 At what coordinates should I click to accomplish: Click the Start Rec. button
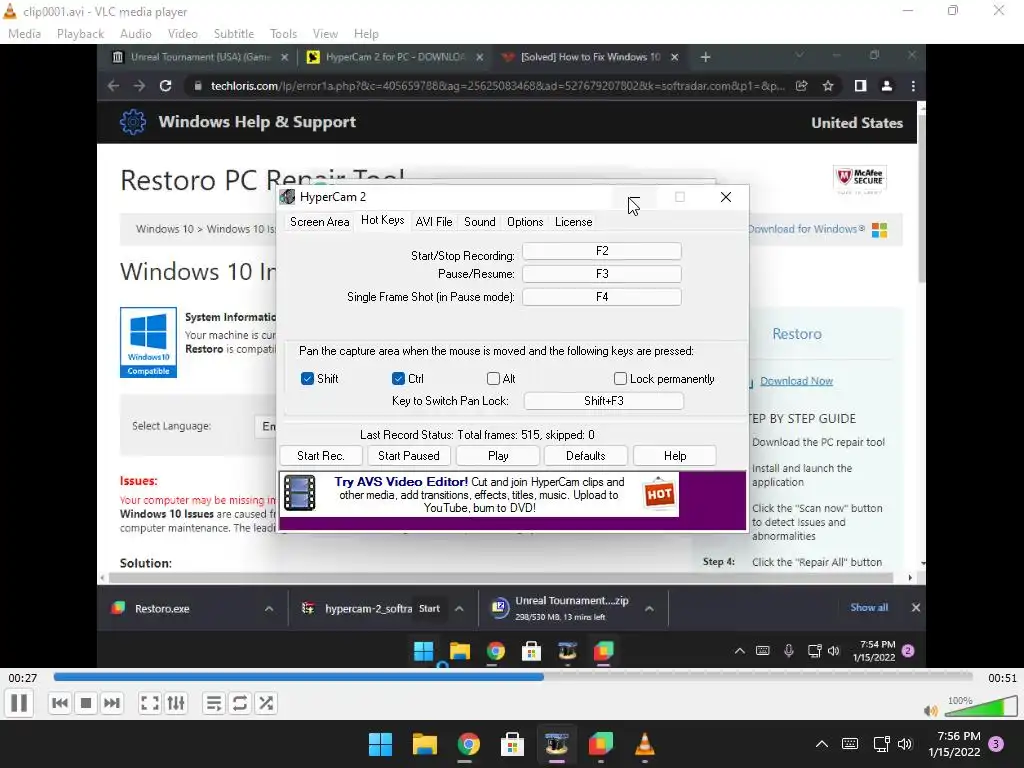tap(321, 456)
